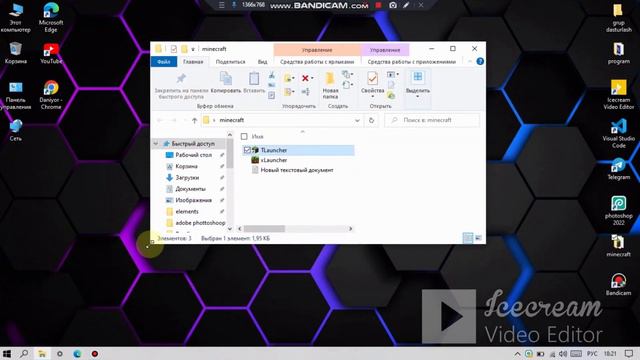Open Microsoft Edge desktop shortcut

[x=51, y=18]
